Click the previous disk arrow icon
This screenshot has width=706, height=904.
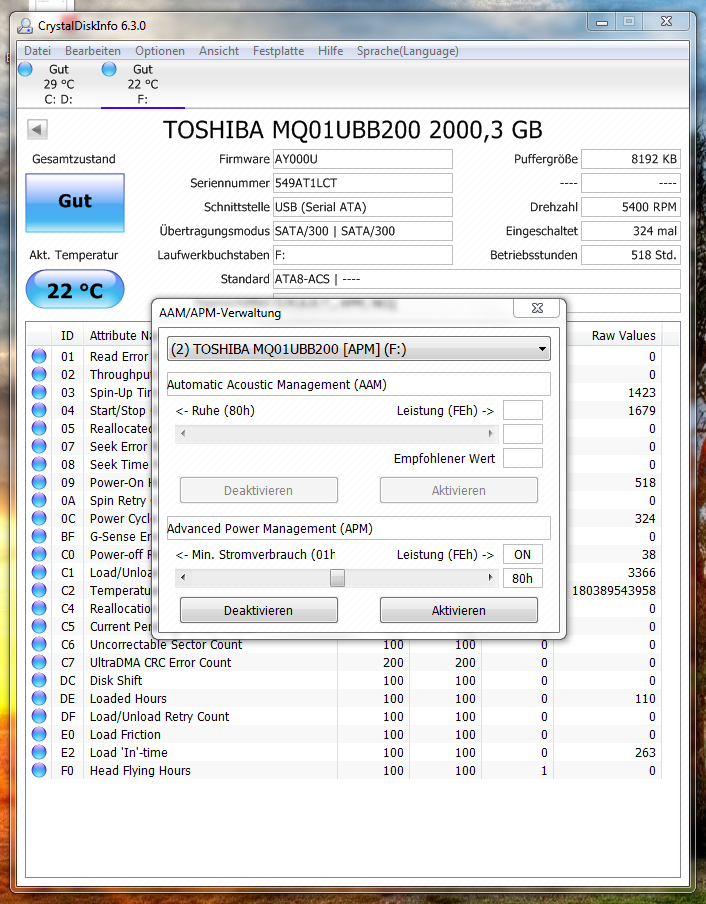[37, 130]
